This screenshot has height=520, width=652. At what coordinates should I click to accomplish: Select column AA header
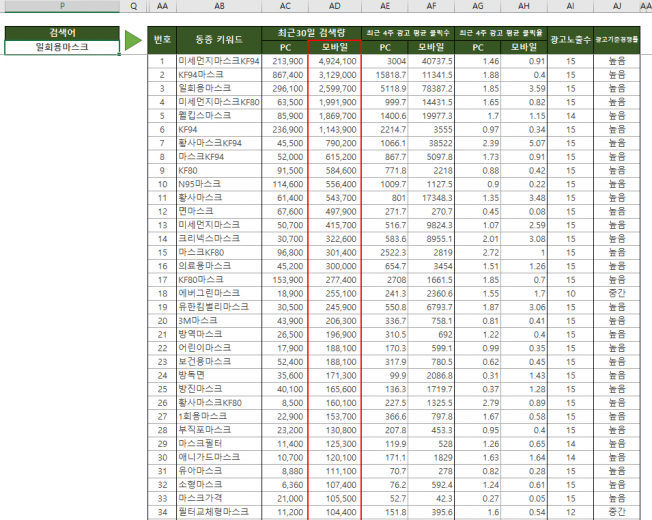tap(162, 6)
